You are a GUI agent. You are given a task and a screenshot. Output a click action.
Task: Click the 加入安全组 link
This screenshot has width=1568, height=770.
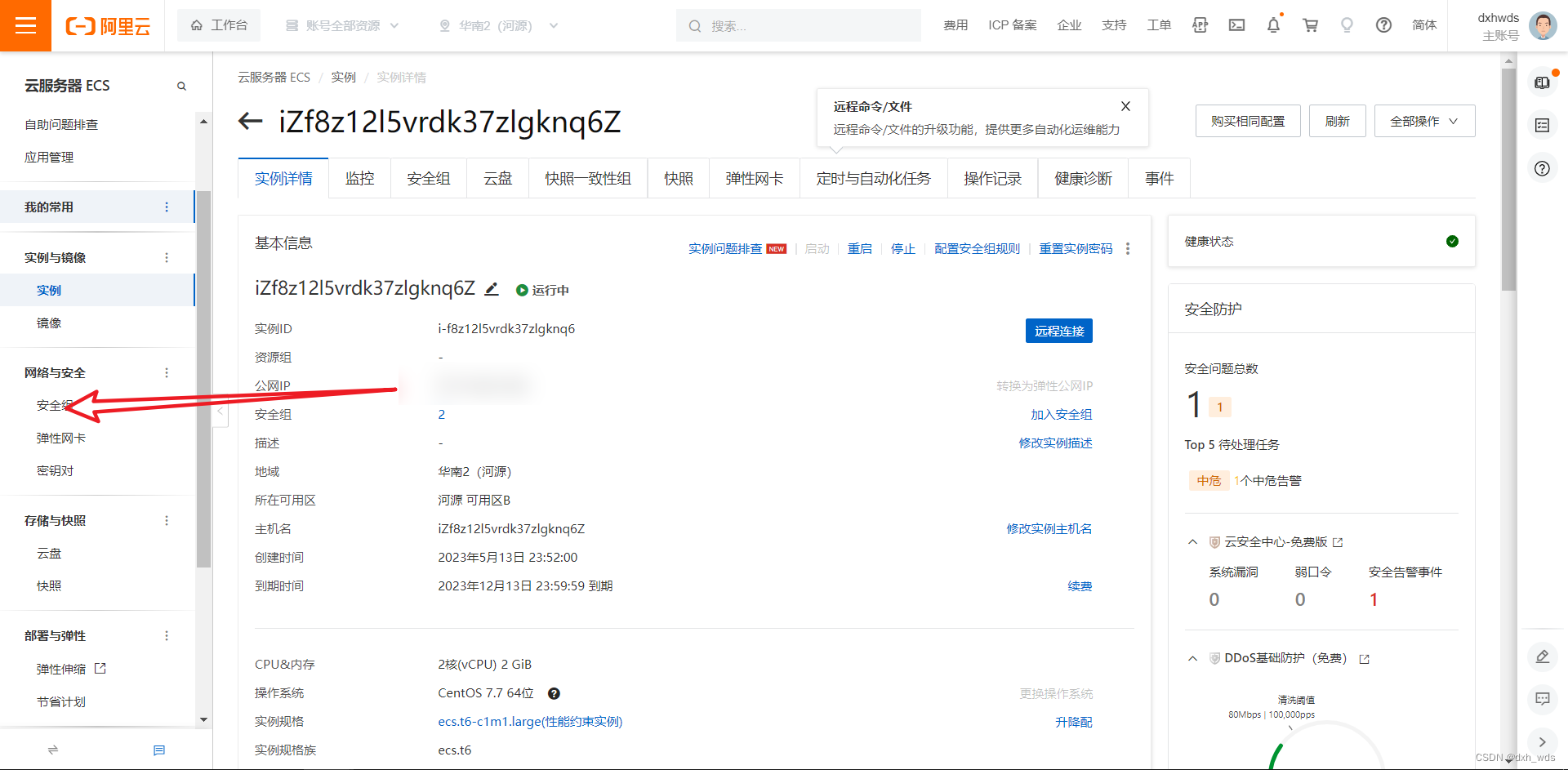coord(1061,414)
